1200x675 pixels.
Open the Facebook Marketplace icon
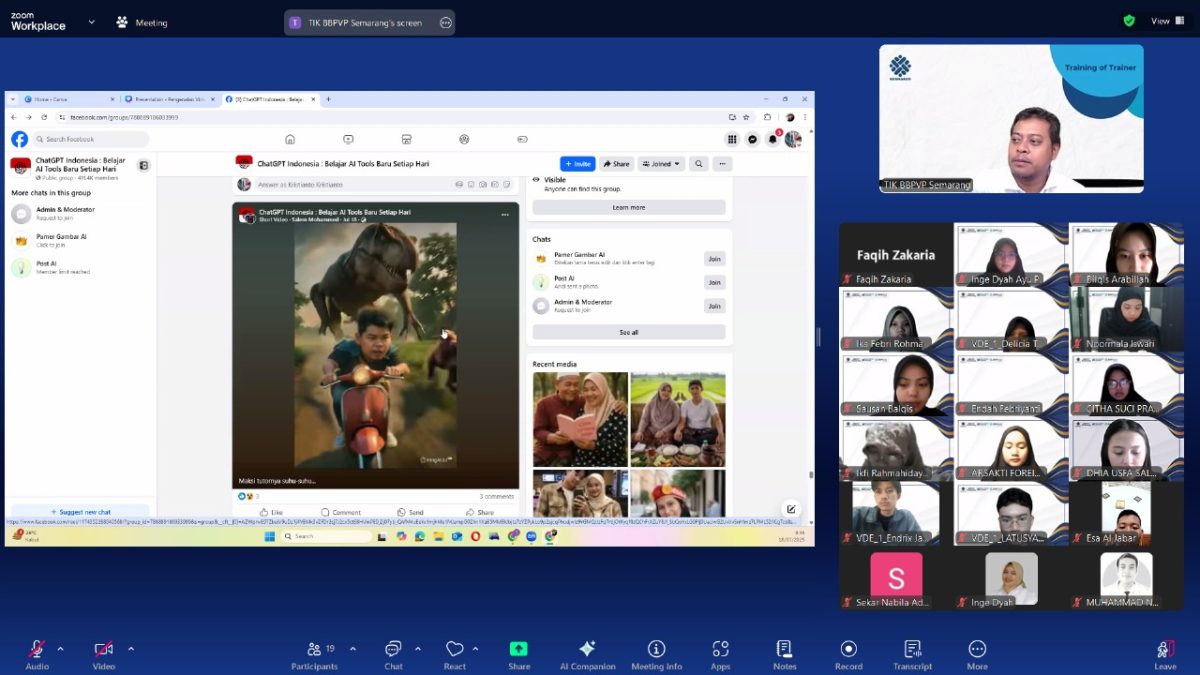pyautogui.click(x=406, y=139)
